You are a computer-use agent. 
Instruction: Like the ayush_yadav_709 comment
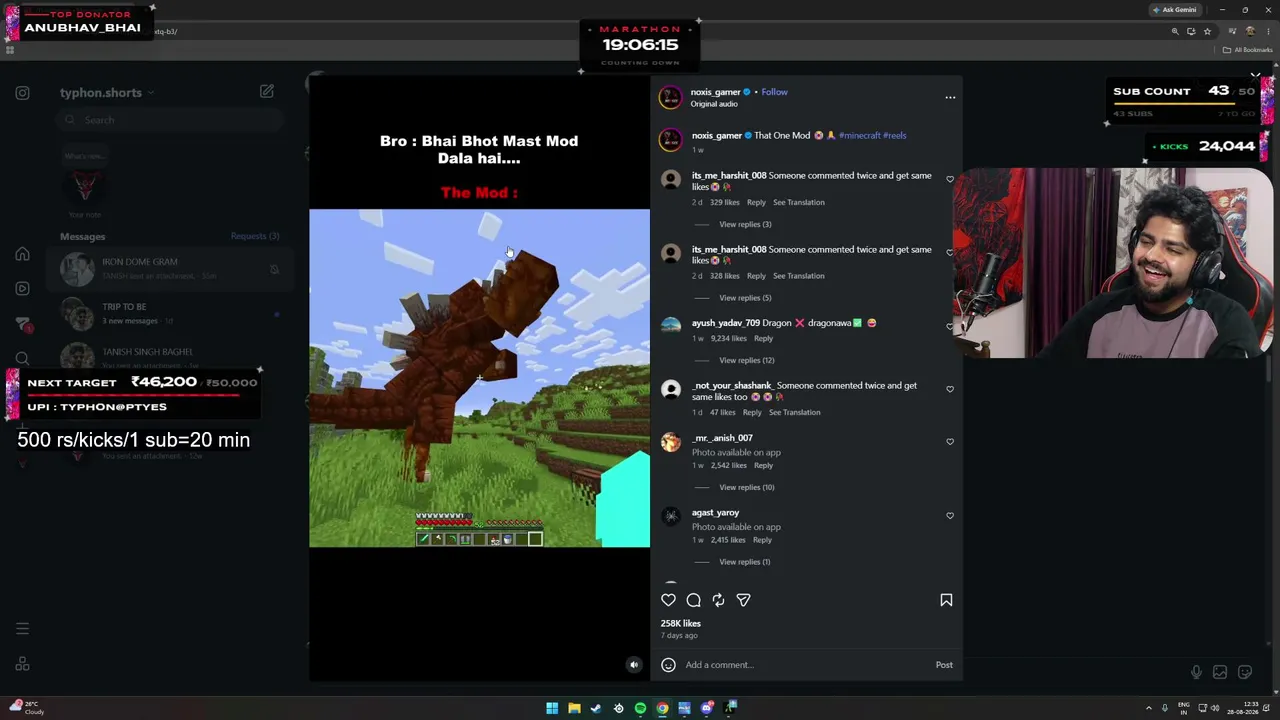click(950, 326)
